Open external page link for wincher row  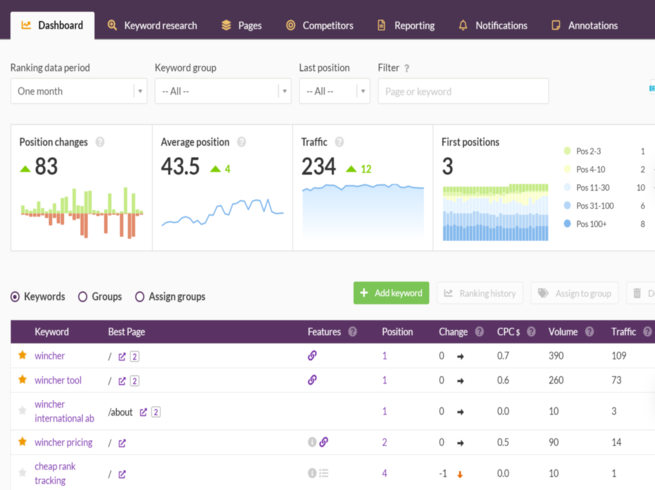tap(122, 356)
